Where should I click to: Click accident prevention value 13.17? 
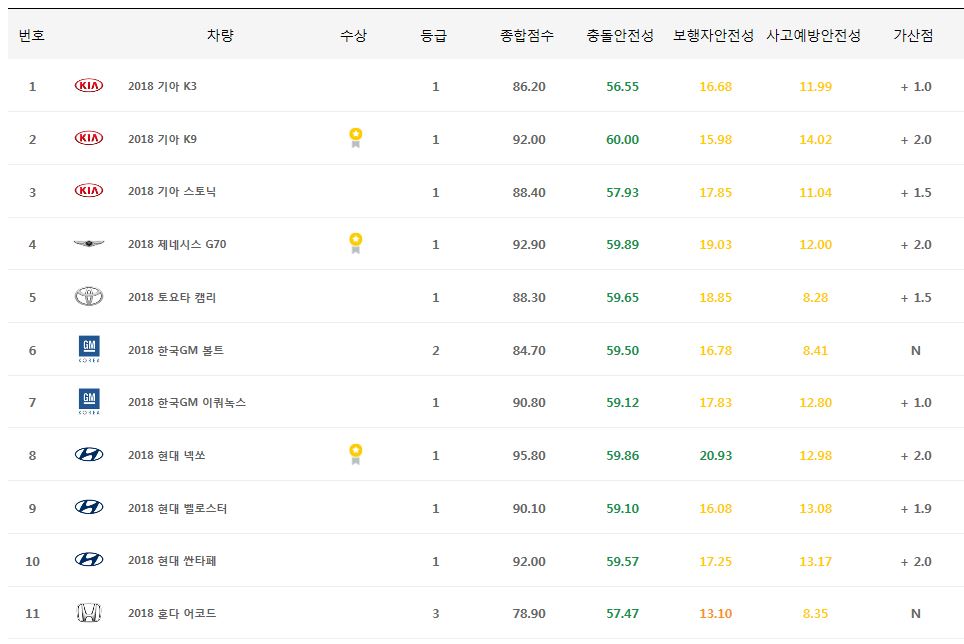(x=815, y=561)
